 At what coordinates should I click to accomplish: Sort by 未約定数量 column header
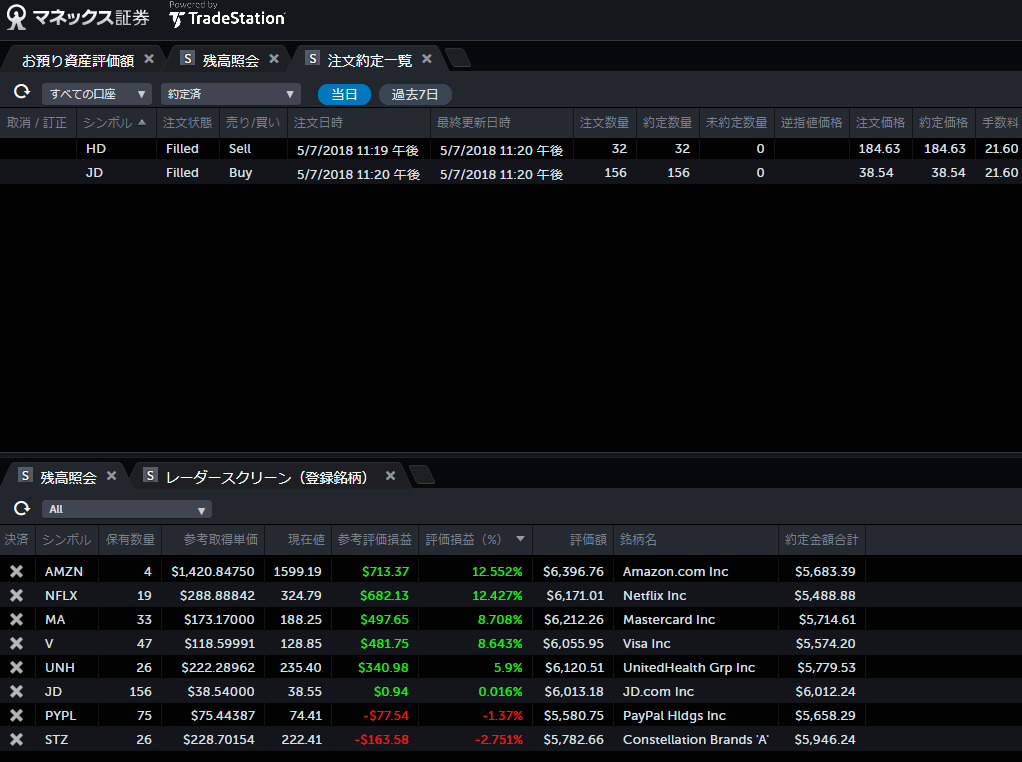737,123
